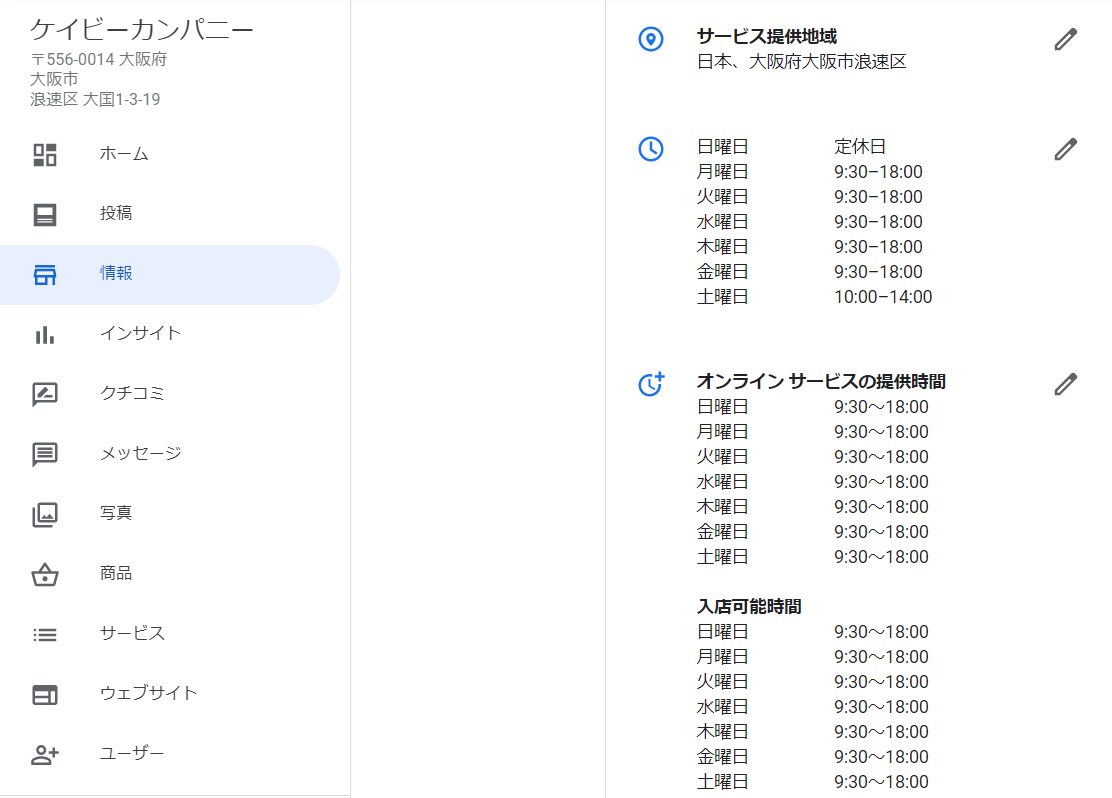Image resolution: width=1112 pixels, height=798 pixels.
Task: Click the Info (情報) storefront icon
Action: pos(45,275)
